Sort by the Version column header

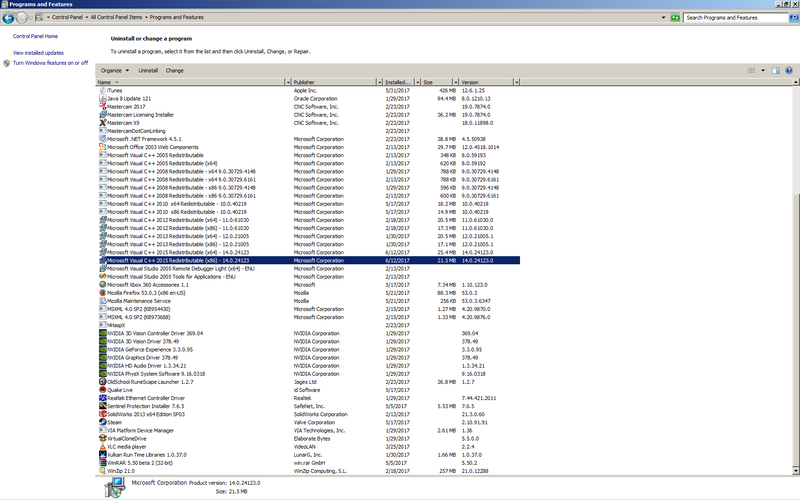point(486,82)
